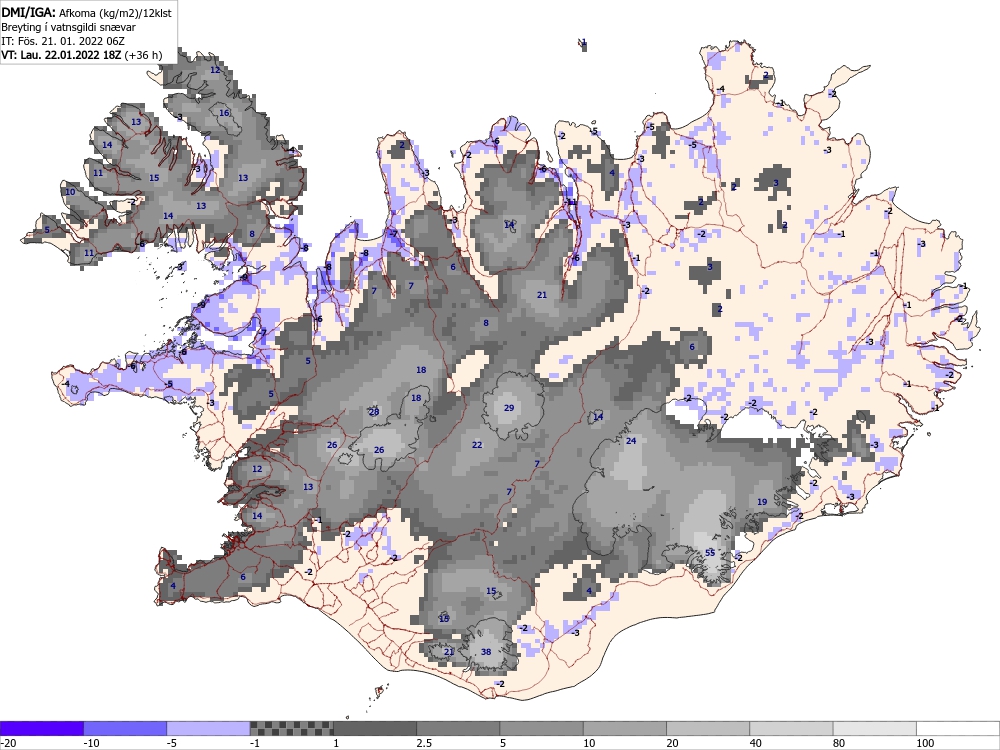
Task: Click the "IT: Fös. 21. 01. 2022 06Z" line
Action: tap(62, 41)
